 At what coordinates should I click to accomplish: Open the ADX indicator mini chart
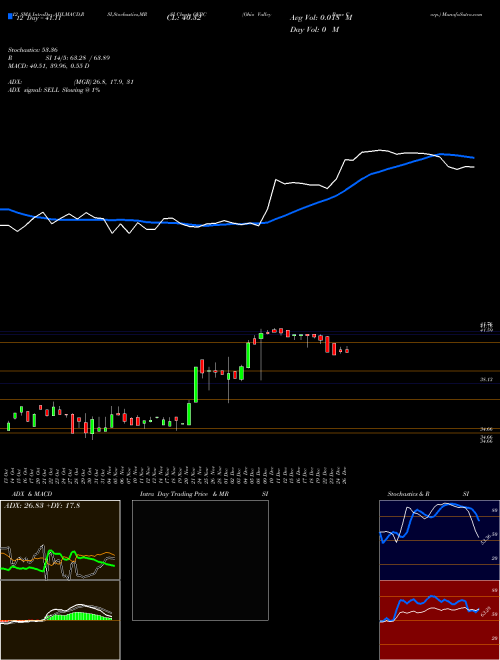pyautogui.click(x=60, y=540)
